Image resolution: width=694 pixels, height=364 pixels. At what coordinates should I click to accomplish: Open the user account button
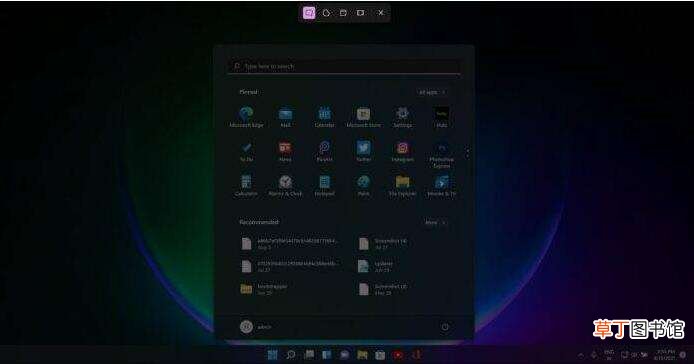pos(256,327)
